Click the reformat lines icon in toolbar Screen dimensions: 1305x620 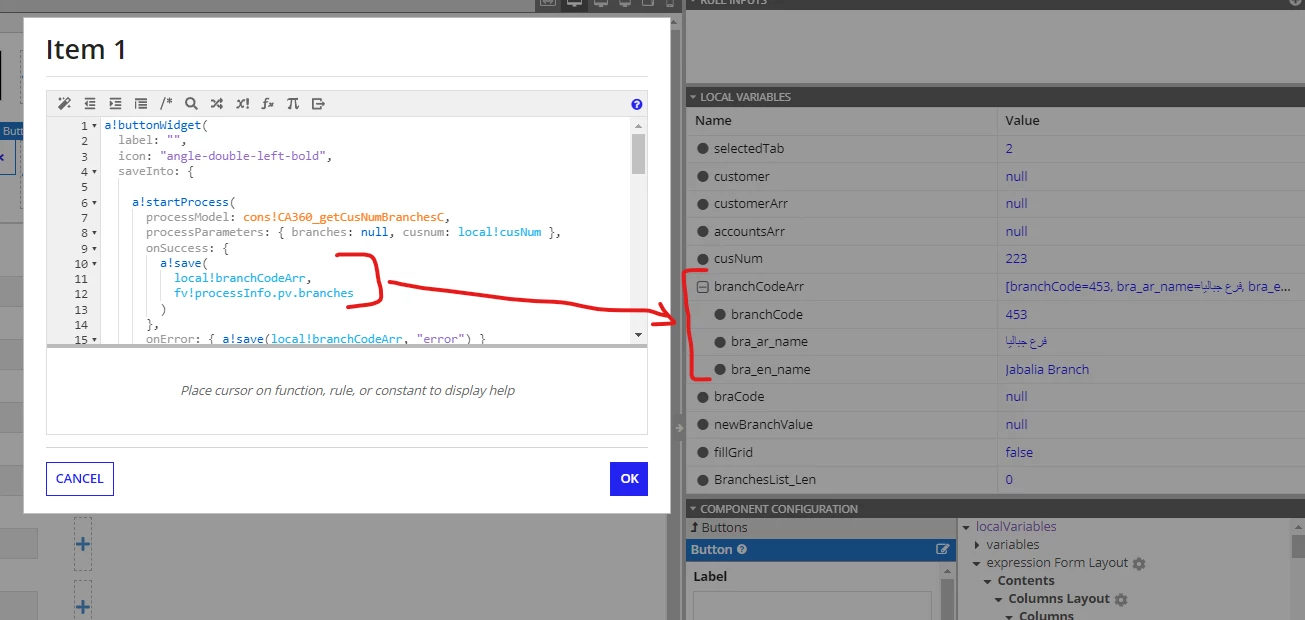coord(141,103)
